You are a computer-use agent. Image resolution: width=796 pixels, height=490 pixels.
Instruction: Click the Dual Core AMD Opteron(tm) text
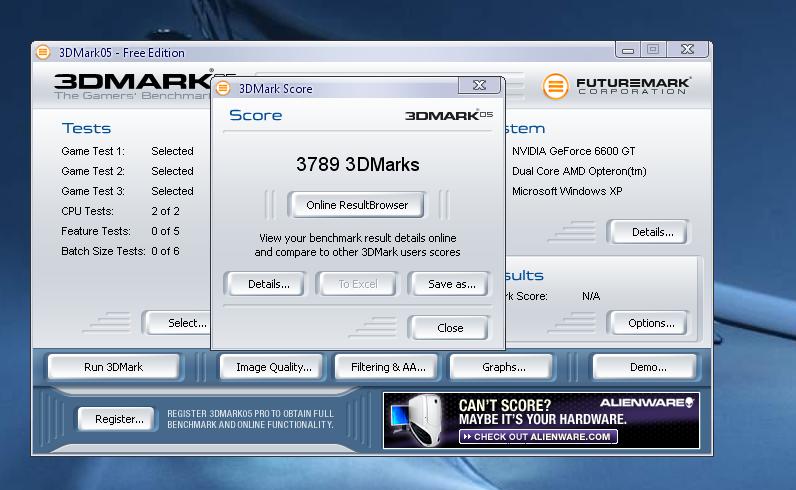coord(579,171)
